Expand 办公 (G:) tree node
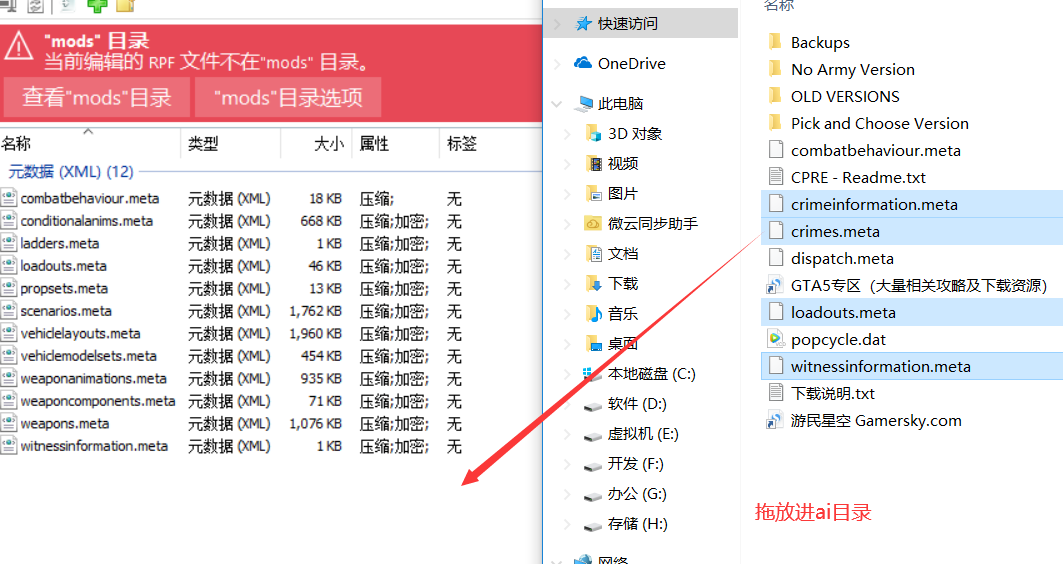Screen dimensions: 1063x564 567,495
